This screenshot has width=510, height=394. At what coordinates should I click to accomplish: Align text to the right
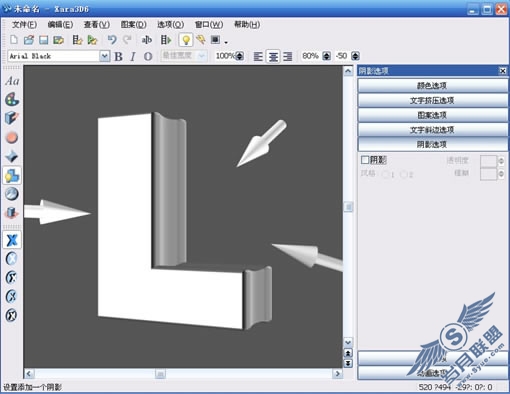pos(288,56)
